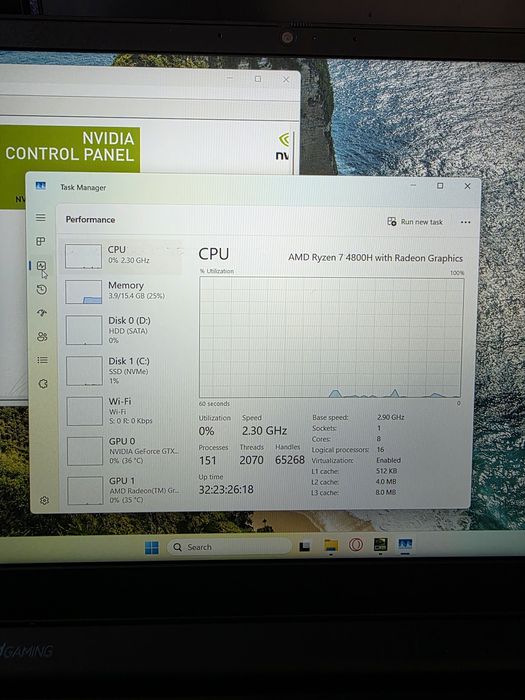Open the three-dots more options menu
This screenshot has width=525, height=700.
[x=466, y=222]
